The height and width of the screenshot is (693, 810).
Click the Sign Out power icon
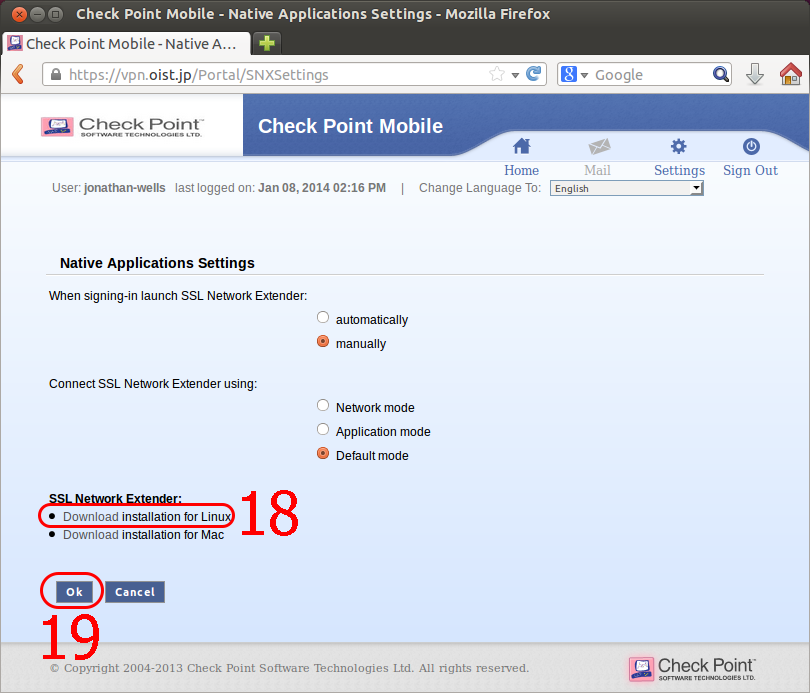pyautogui.click(x=750, y=147)
